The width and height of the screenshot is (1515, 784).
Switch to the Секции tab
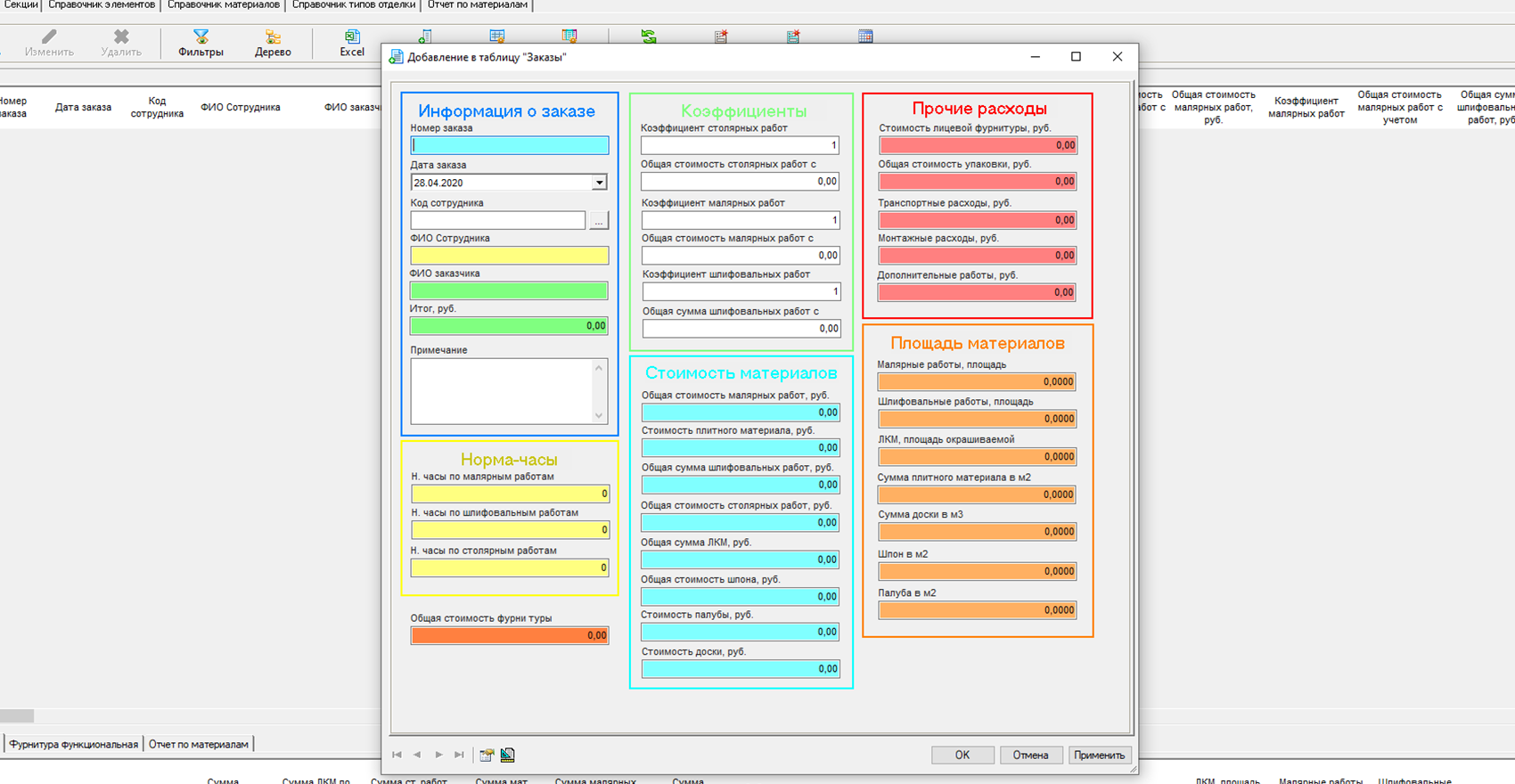click(x=20, y=5)
